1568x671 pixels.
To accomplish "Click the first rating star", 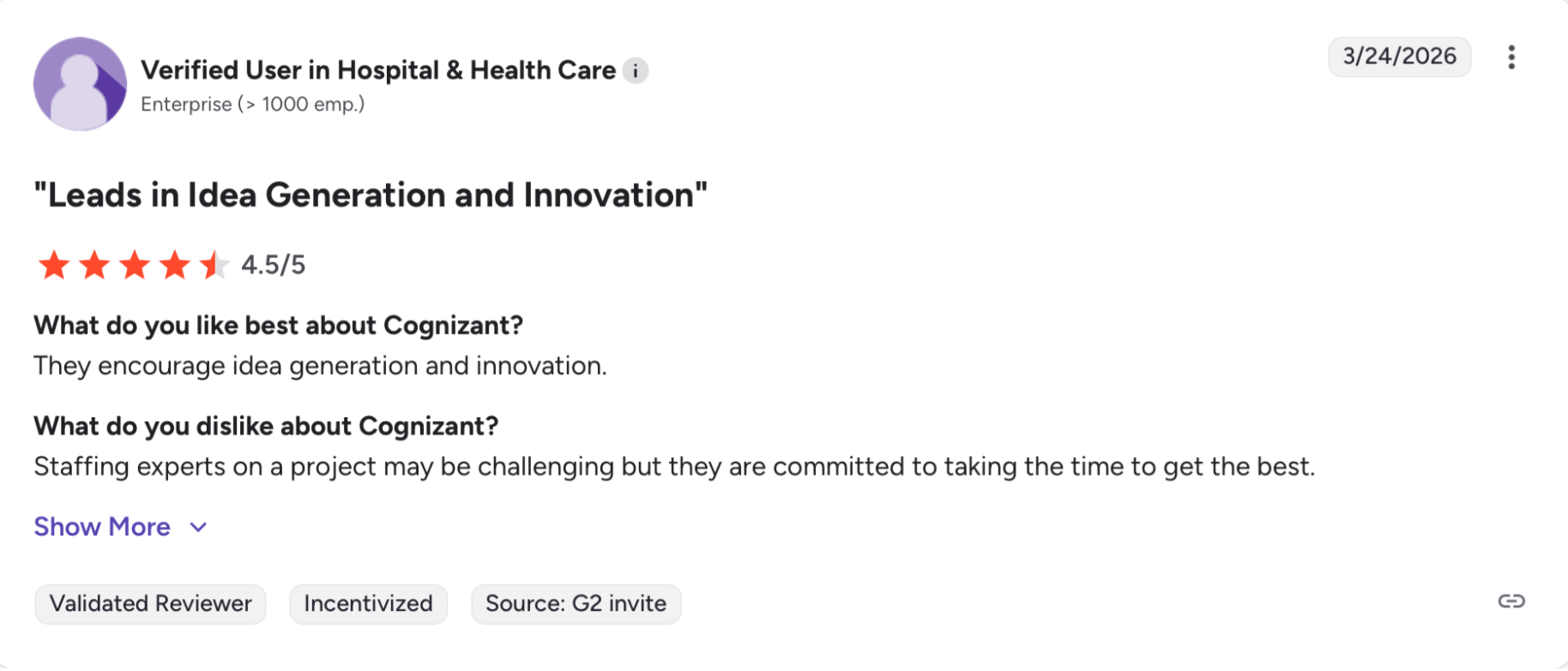I will 54,265.
